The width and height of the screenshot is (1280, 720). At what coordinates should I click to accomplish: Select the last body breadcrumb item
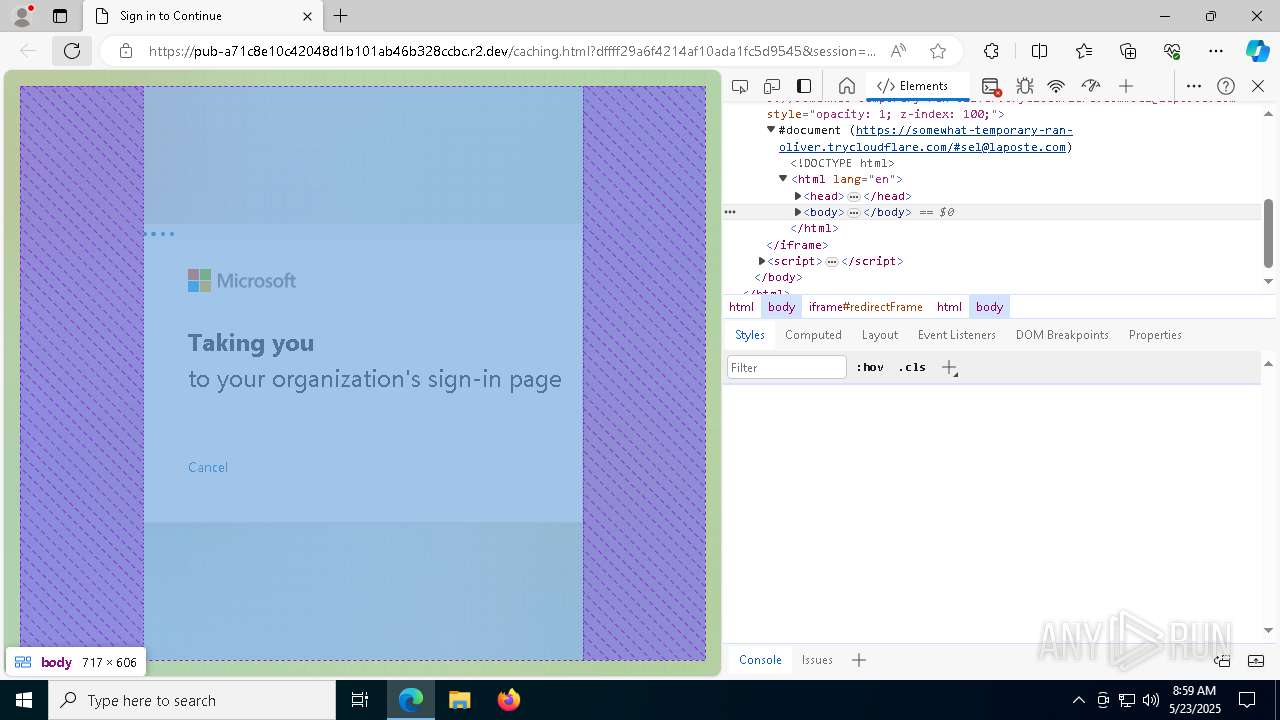coord(989,307)
